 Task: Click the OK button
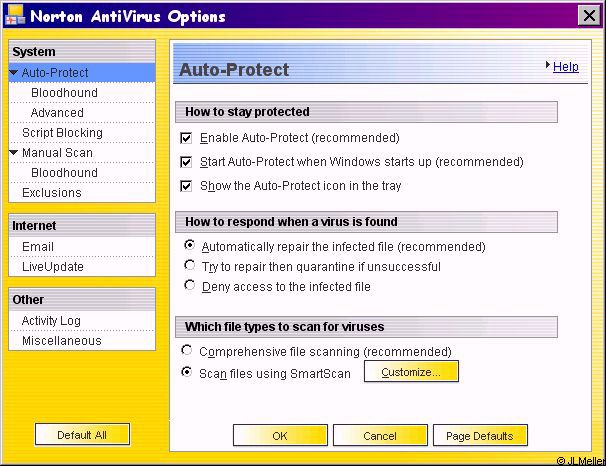point(280,436)
